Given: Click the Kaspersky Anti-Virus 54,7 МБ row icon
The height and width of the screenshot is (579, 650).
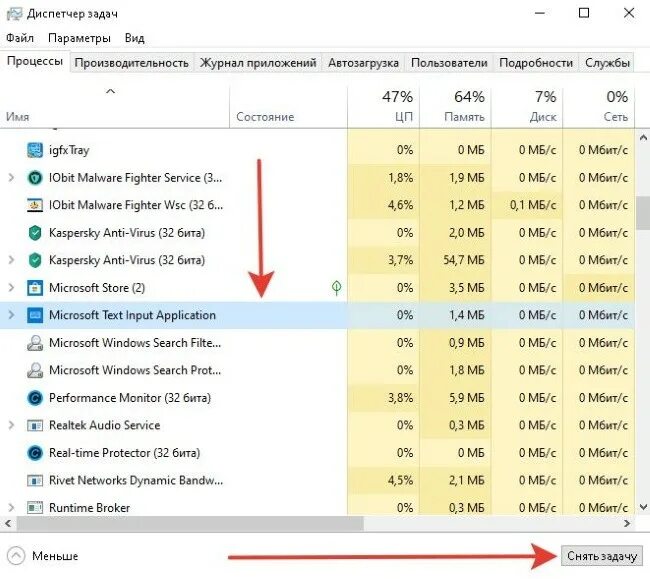Looking at the screenshot, I should tap(35, 260).
